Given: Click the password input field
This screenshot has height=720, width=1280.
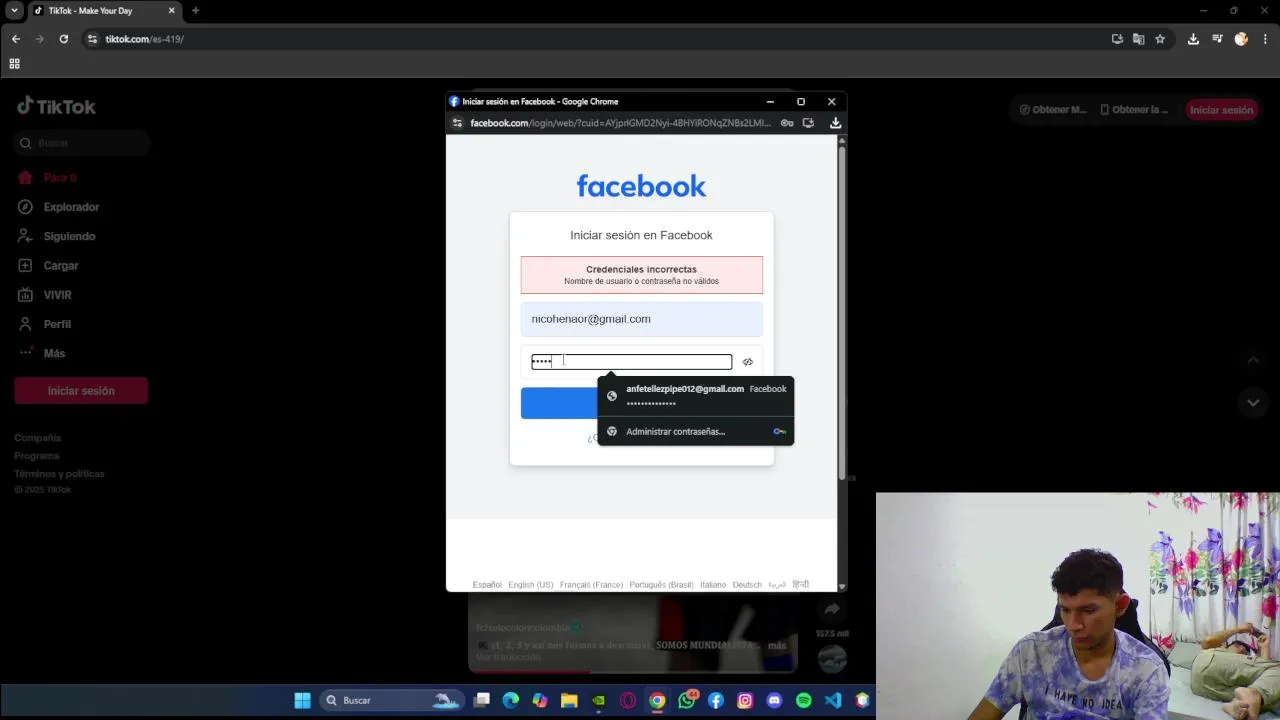Looking at the screenshot, I should pos(631,362).
